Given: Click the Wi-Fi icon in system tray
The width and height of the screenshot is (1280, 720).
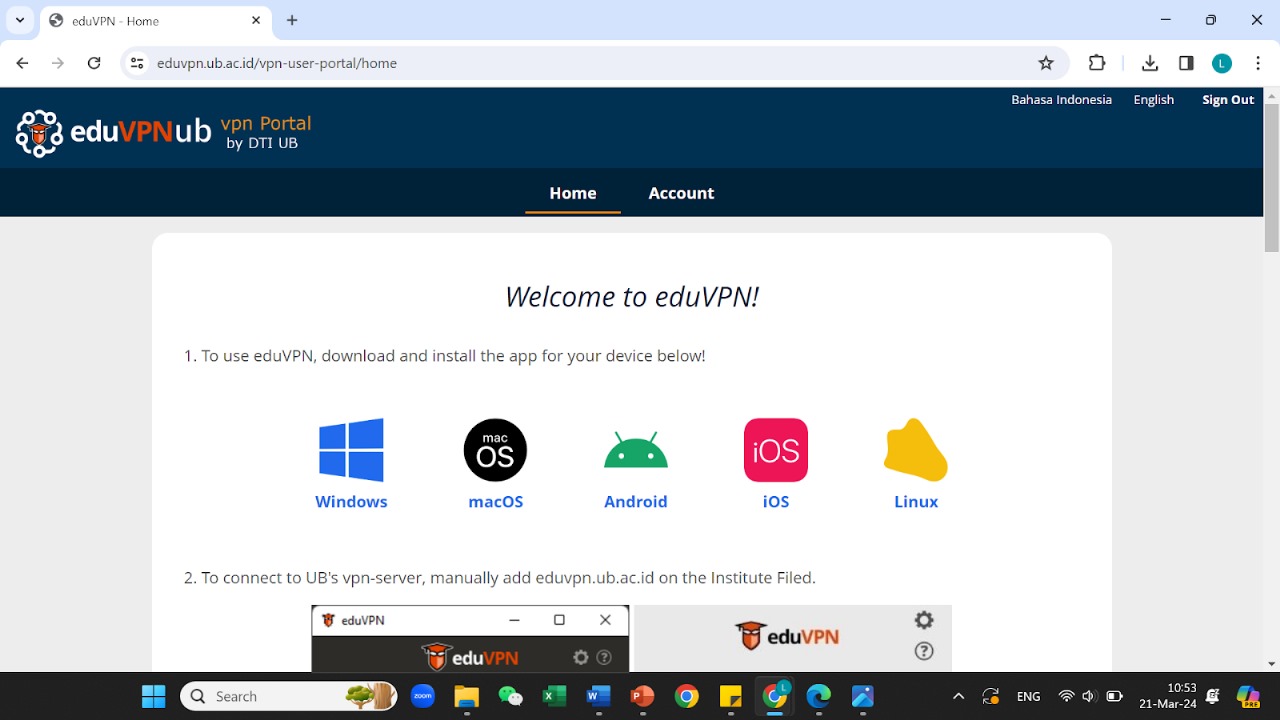Looking at the screenshot, I should click(x=1066, y=696).
